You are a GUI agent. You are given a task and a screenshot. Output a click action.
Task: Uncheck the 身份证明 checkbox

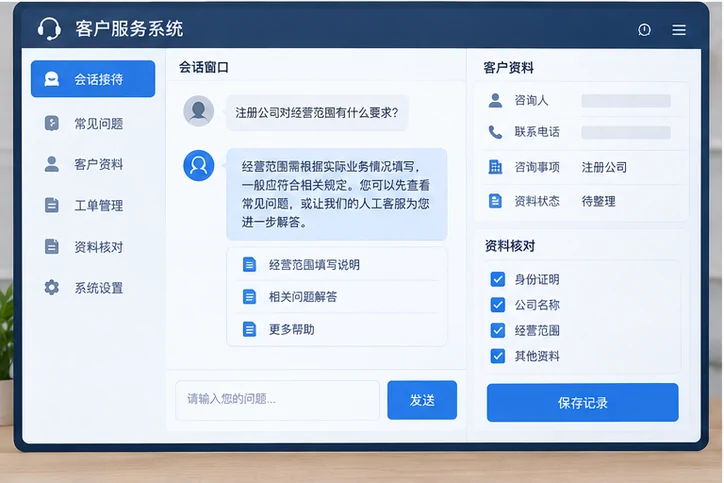[497, 279]
